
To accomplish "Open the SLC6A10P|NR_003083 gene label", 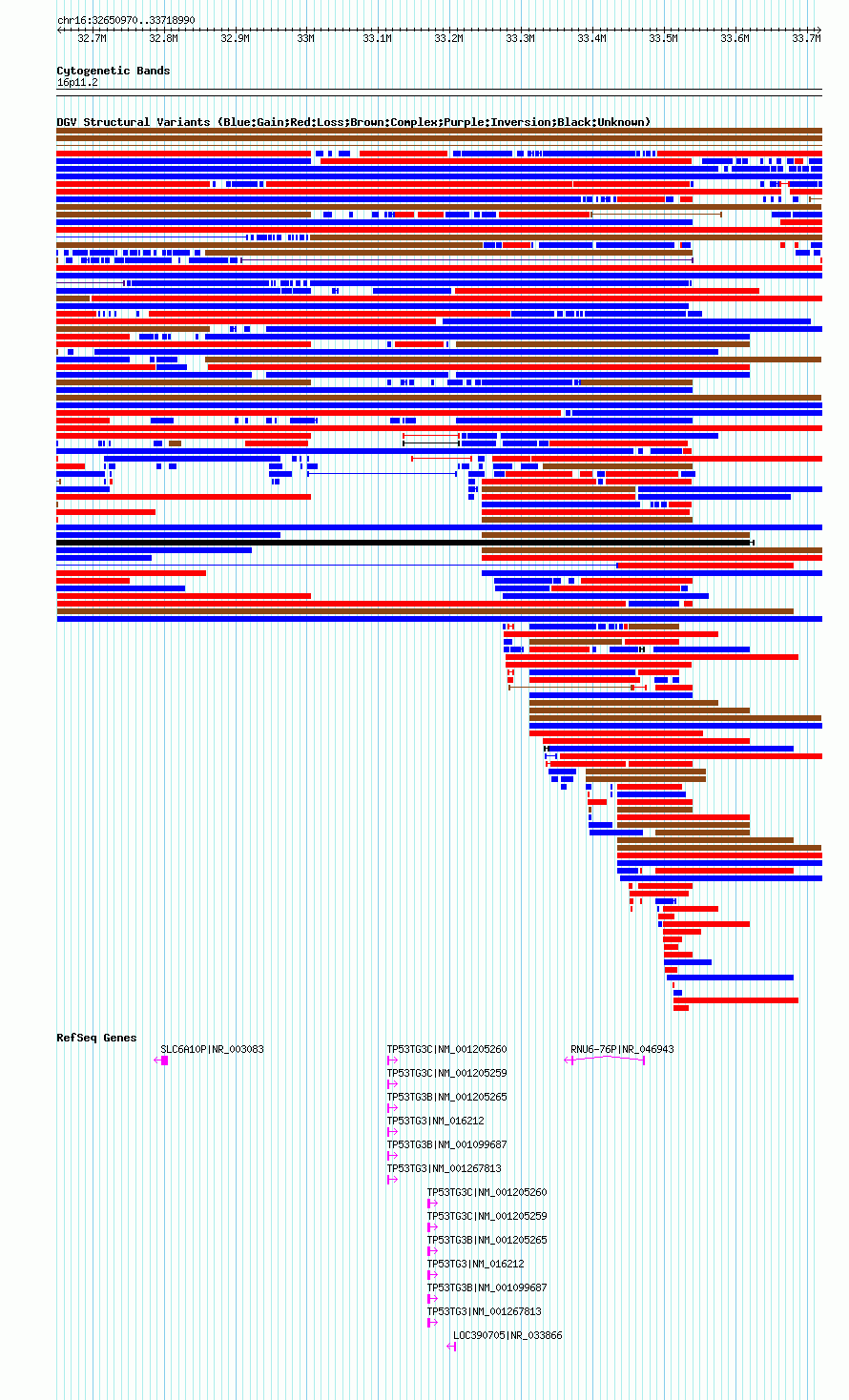I will click(x=212, y=1049).
